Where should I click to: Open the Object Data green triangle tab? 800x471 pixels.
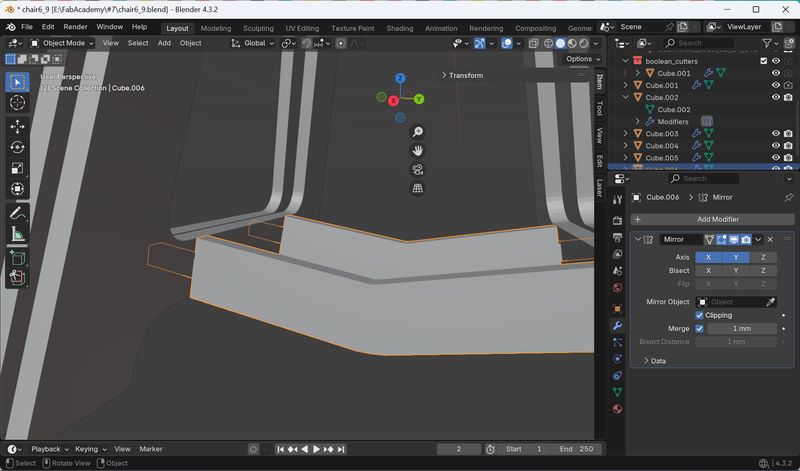[617, 392]
